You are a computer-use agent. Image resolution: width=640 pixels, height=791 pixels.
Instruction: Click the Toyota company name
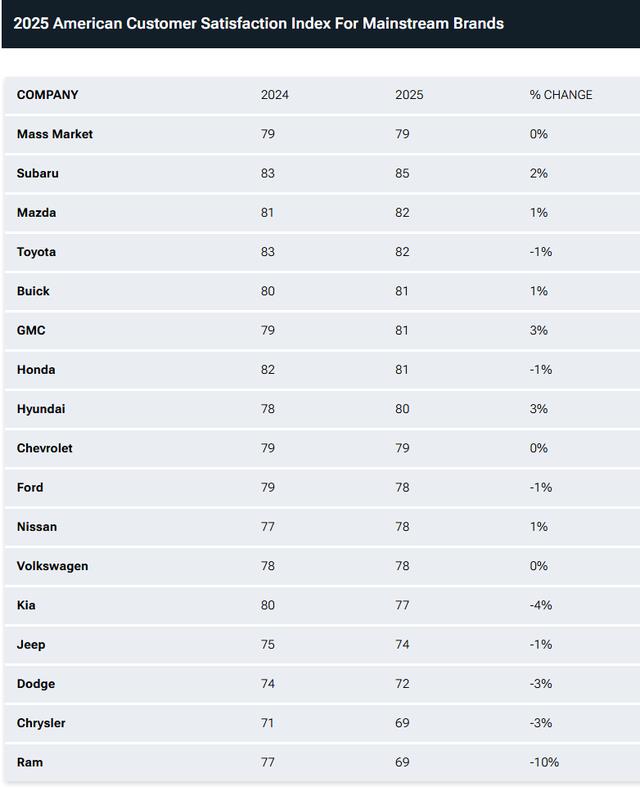point(37,252)
